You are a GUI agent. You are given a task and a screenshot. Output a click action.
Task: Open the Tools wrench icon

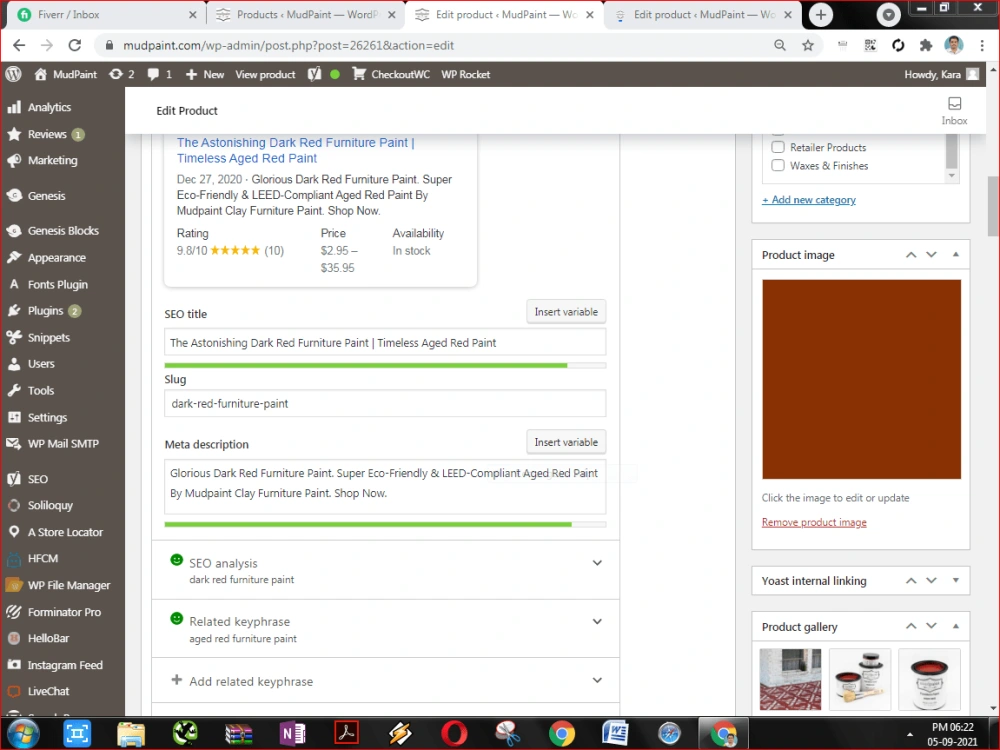pos(13,390)
